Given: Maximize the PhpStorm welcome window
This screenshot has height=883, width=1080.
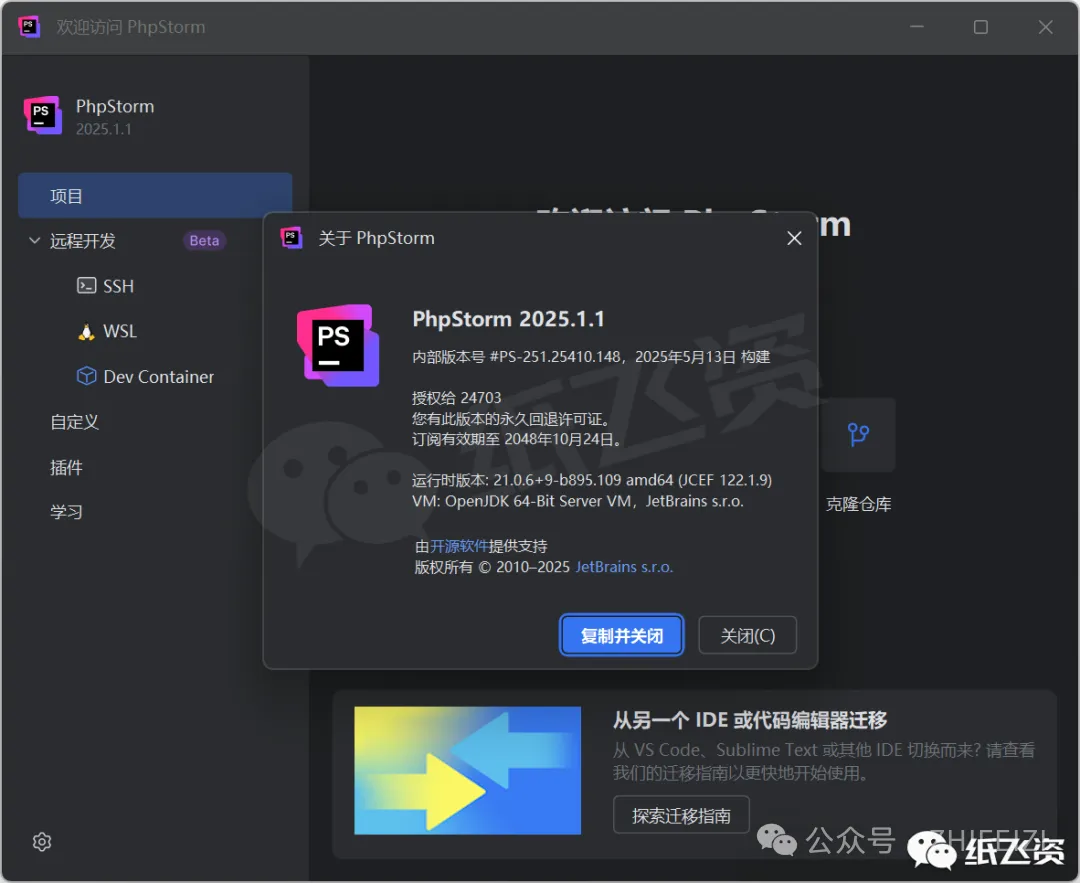Looking at the screenshot, I should pyautogui.click(x=981, y=27).
